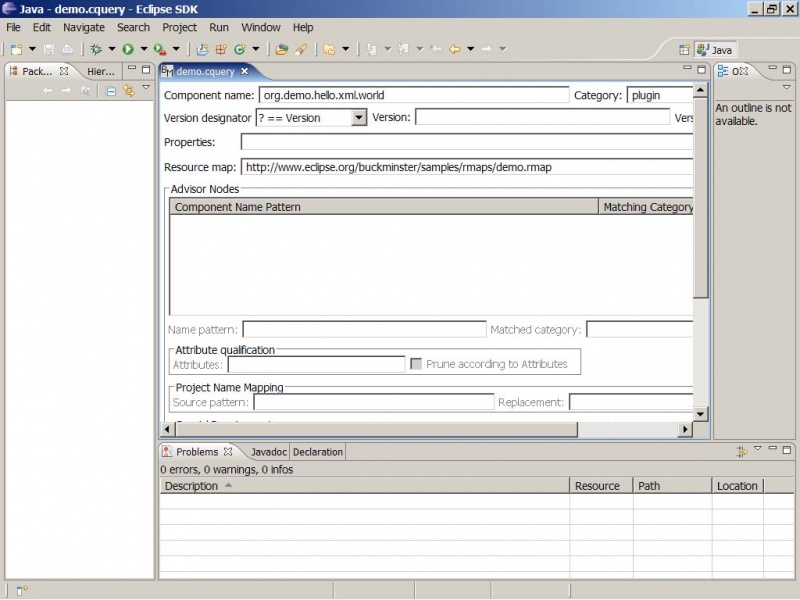
Task: Open the Run menu
Action: pos(219,28)
